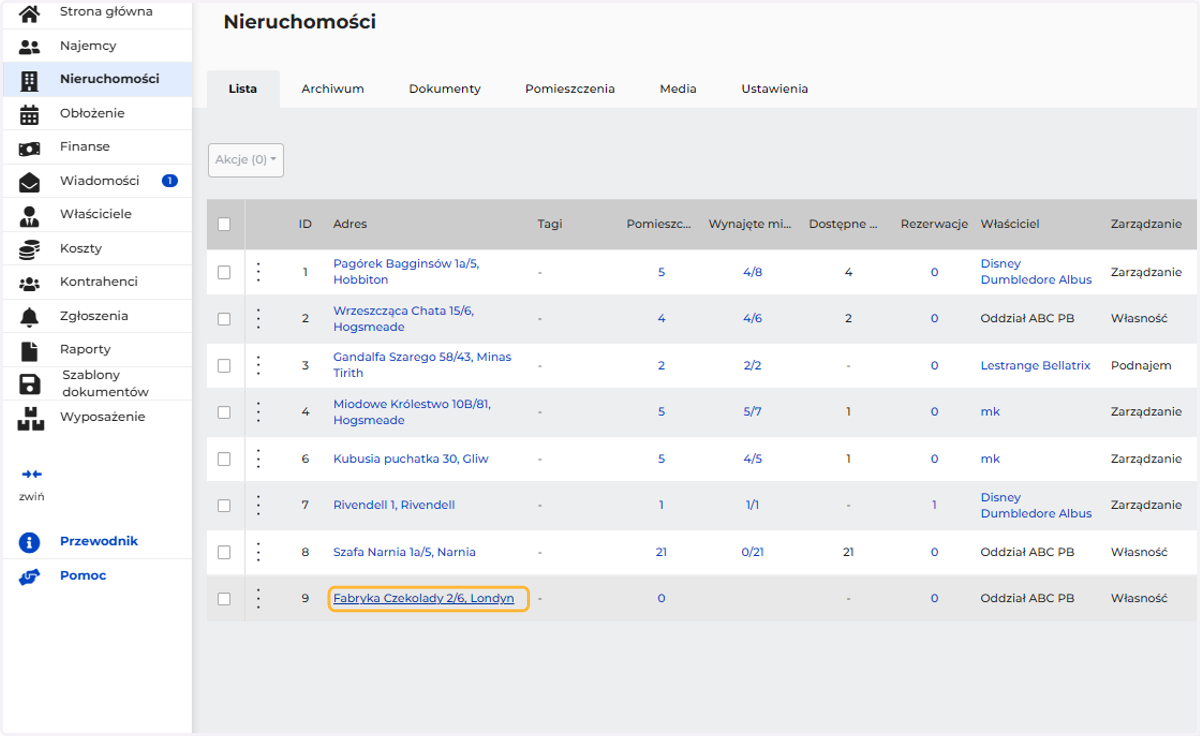Click rented places 2/2 for Gandalfa Szarego
This screenshot has width=1200, height=736.
[x=752, y=366]
